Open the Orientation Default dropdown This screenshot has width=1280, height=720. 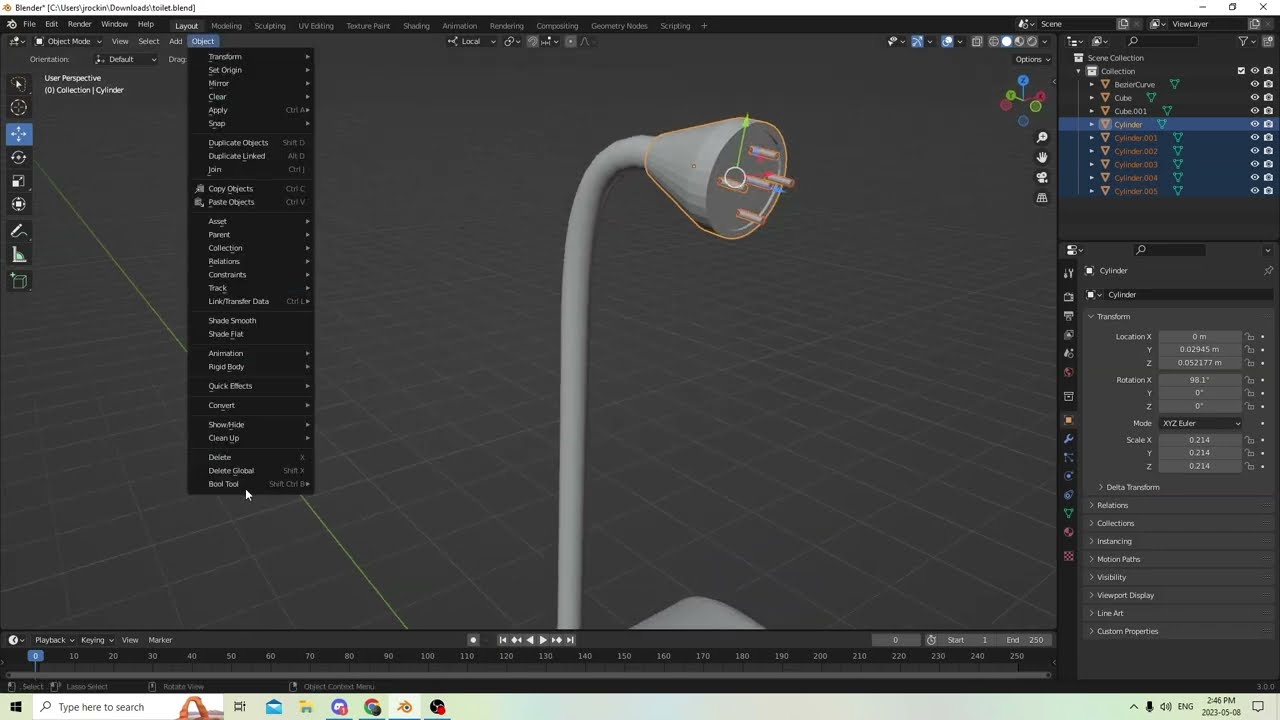pyautogui.click(x=126, y=59)
